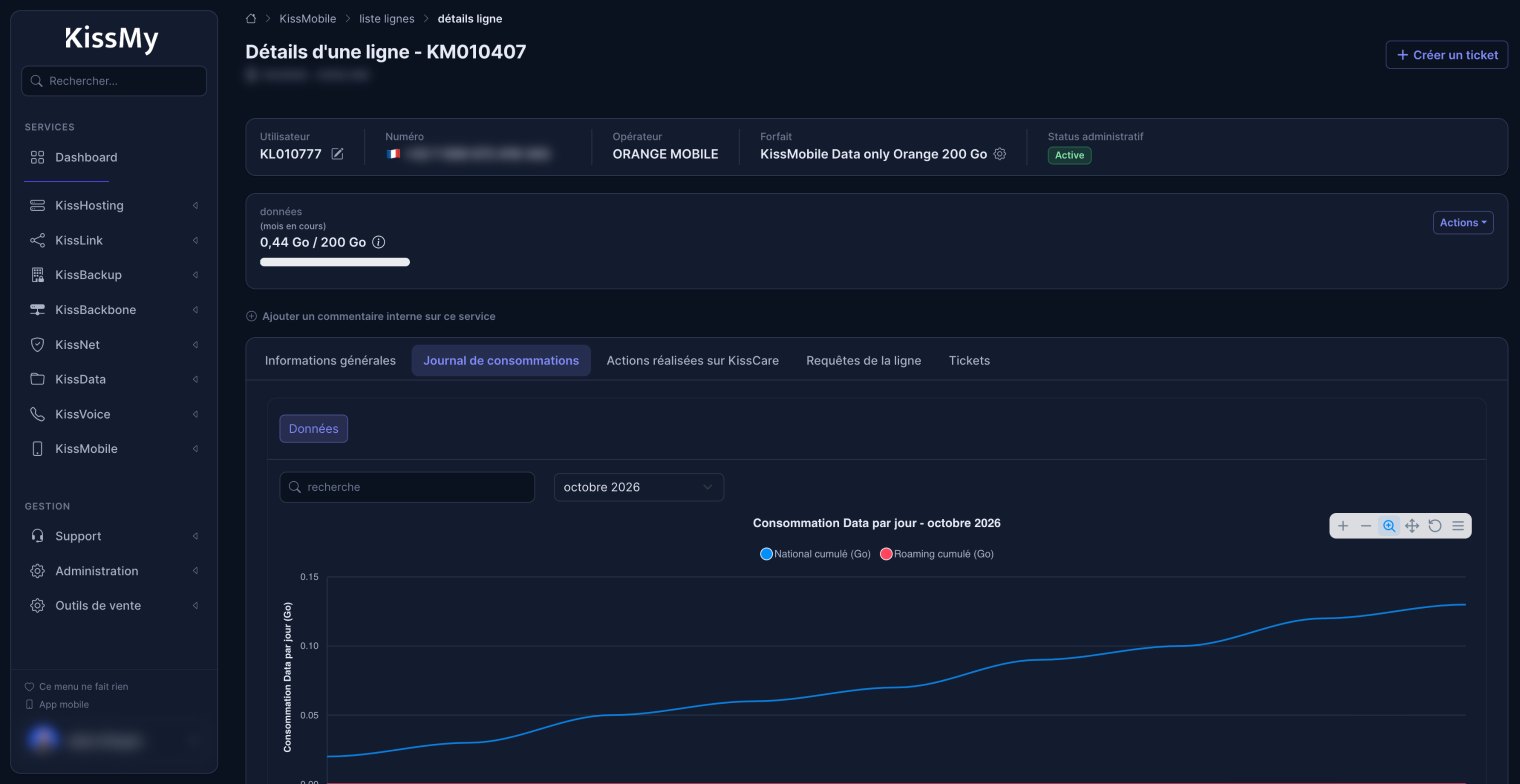The width and height of the screenshot is (1520, 784).
Task: Click the KissNet shield icon
Action: pyautogui.click(x=38, y=345)
